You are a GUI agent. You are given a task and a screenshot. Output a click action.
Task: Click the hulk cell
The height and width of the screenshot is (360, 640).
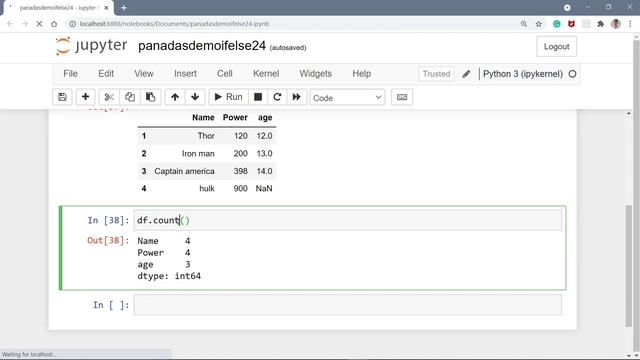click(207, 189)
